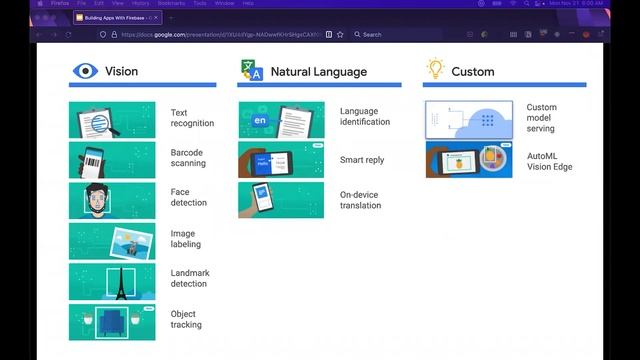Open the Tools menu
This screenshot has width=640, height=360.
[200, 3]
